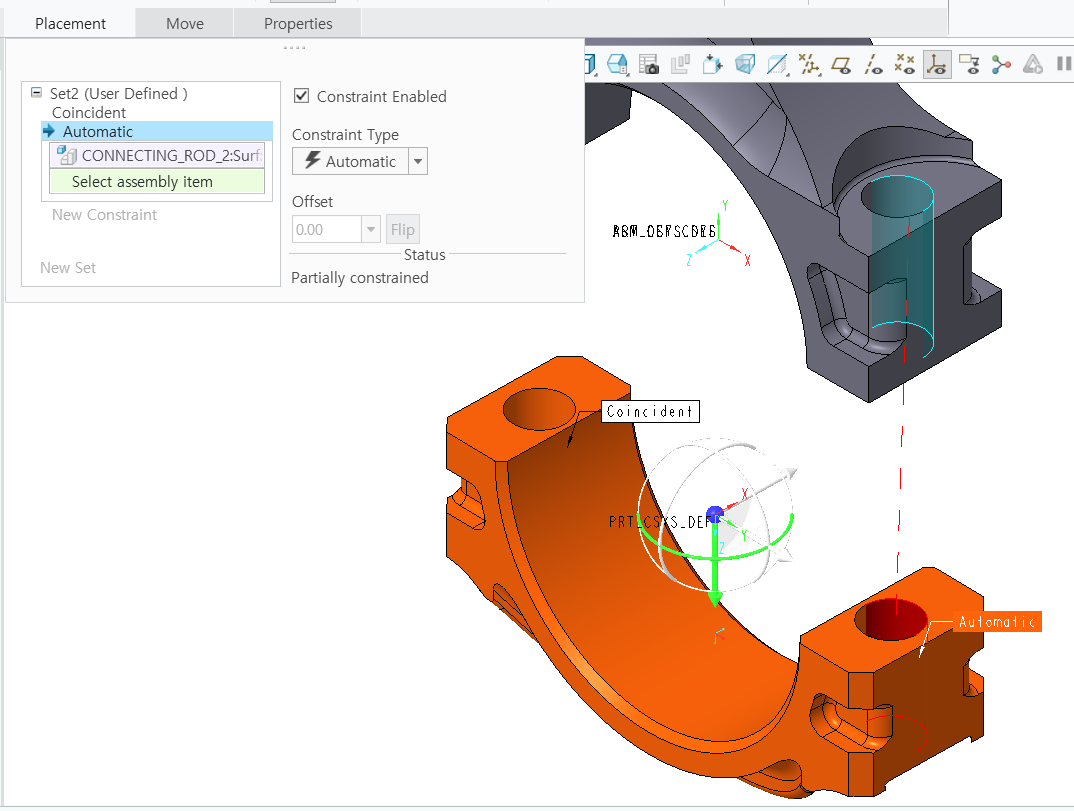Click the Automatic label in viewport
1074x811 pixels.
997,621
